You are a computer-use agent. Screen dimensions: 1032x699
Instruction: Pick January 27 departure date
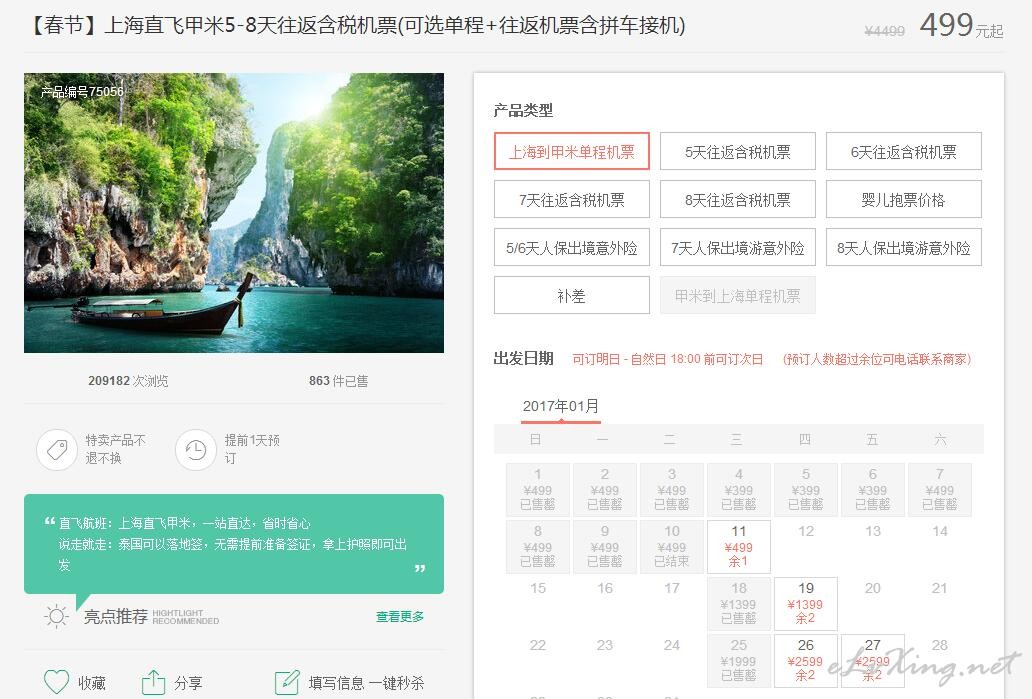[873, 661]
